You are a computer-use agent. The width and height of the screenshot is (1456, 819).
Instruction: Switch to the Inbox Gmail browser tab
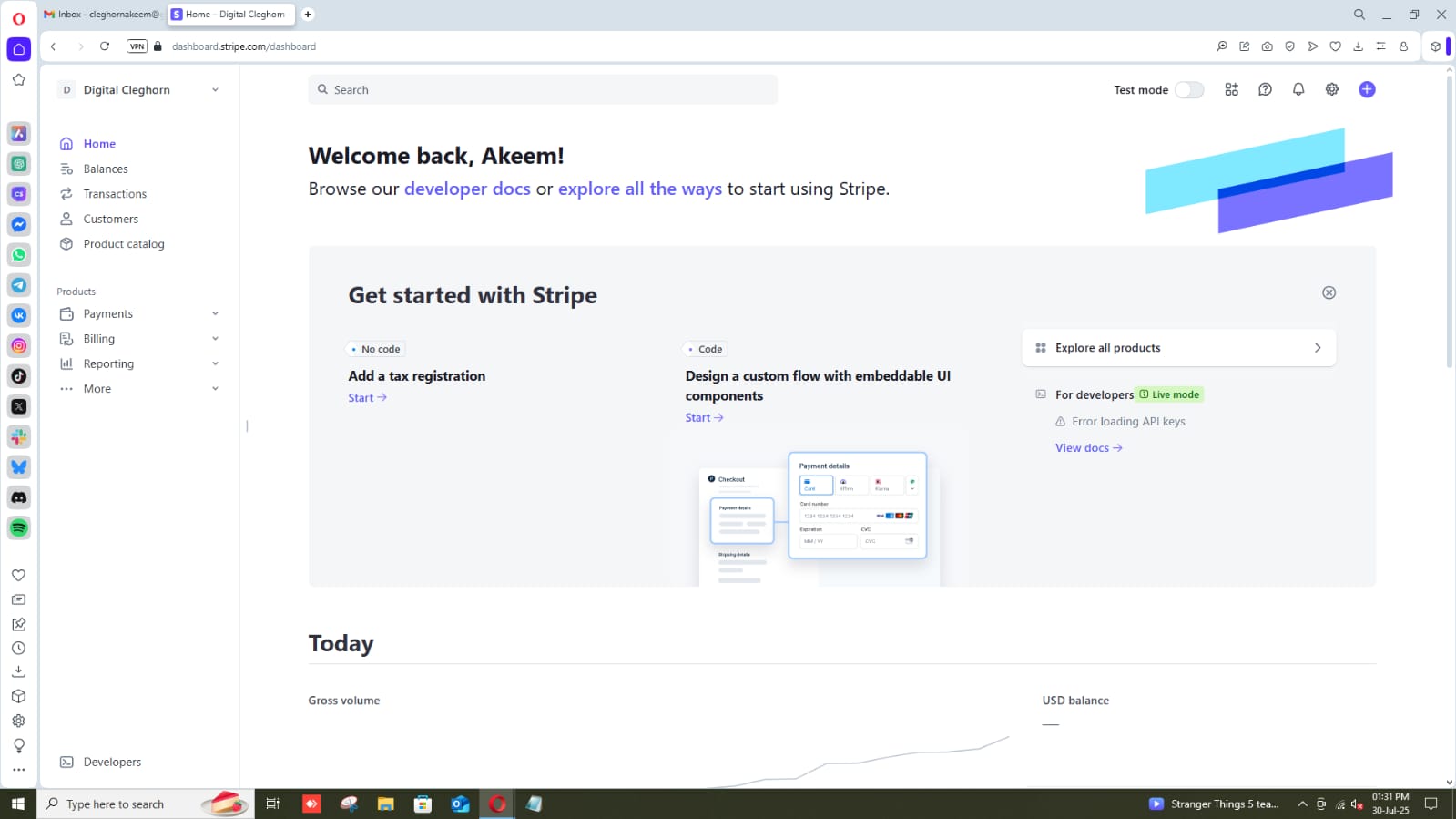tap(102, 15)
